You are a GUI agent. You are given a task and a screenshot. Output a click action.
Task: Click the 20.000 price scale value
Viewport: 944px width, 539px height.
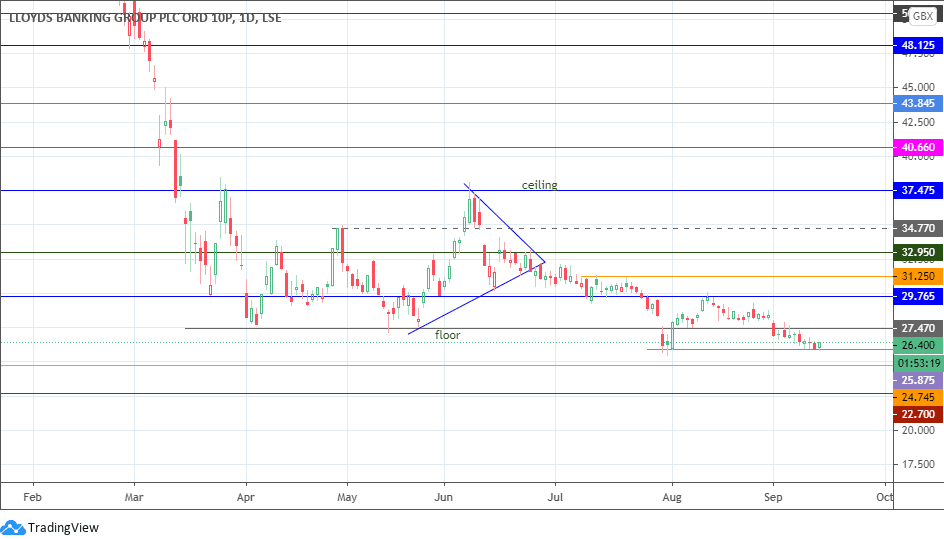click(x=918, y=430)
